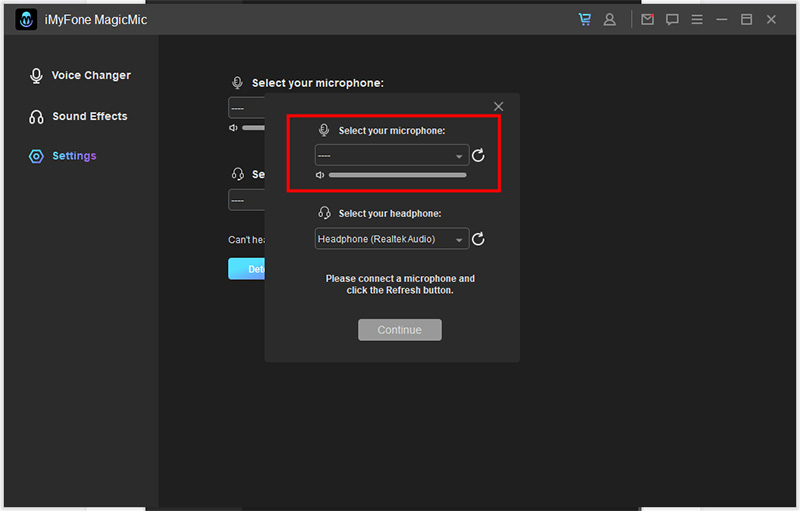
Task: Click the background 'Select your microphone:' heading
Action: click(x=317, y=83)
